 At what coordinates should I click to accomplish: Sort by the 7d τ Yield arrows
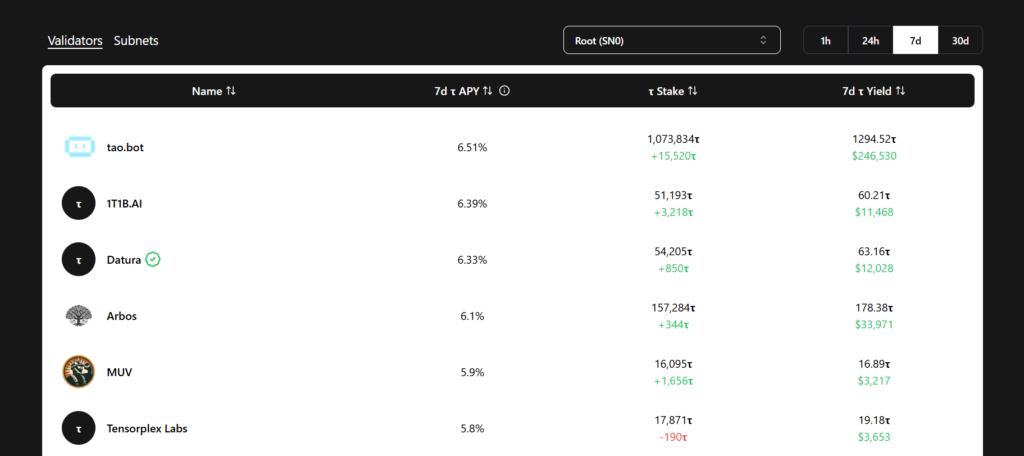click(x=900, y=91)
